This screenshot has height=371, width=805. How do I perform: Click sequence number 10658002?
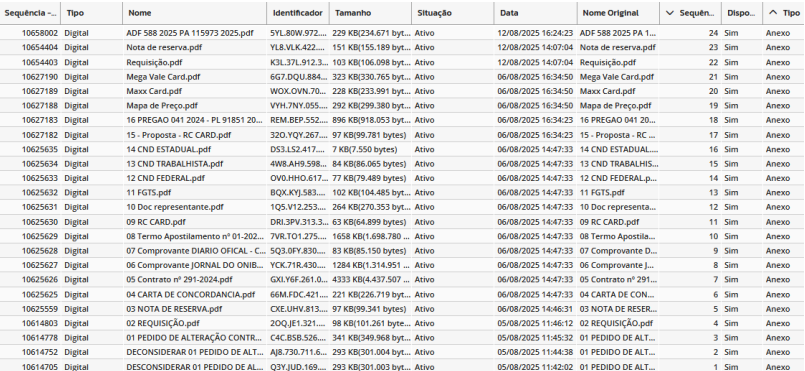coord(40,33)
